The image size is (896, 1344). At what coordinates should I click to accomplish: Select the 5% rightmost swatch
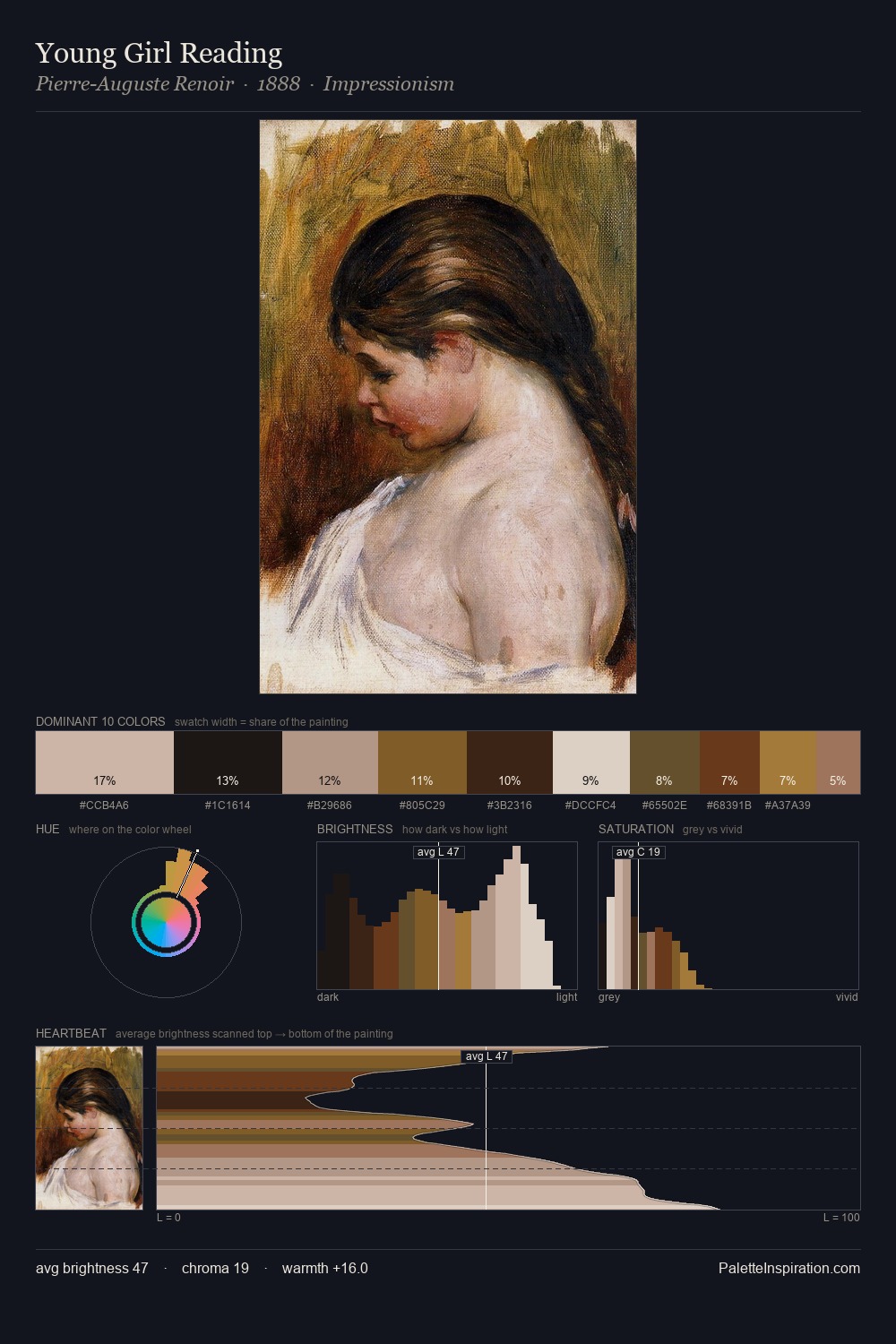click(x=838, y=762)
